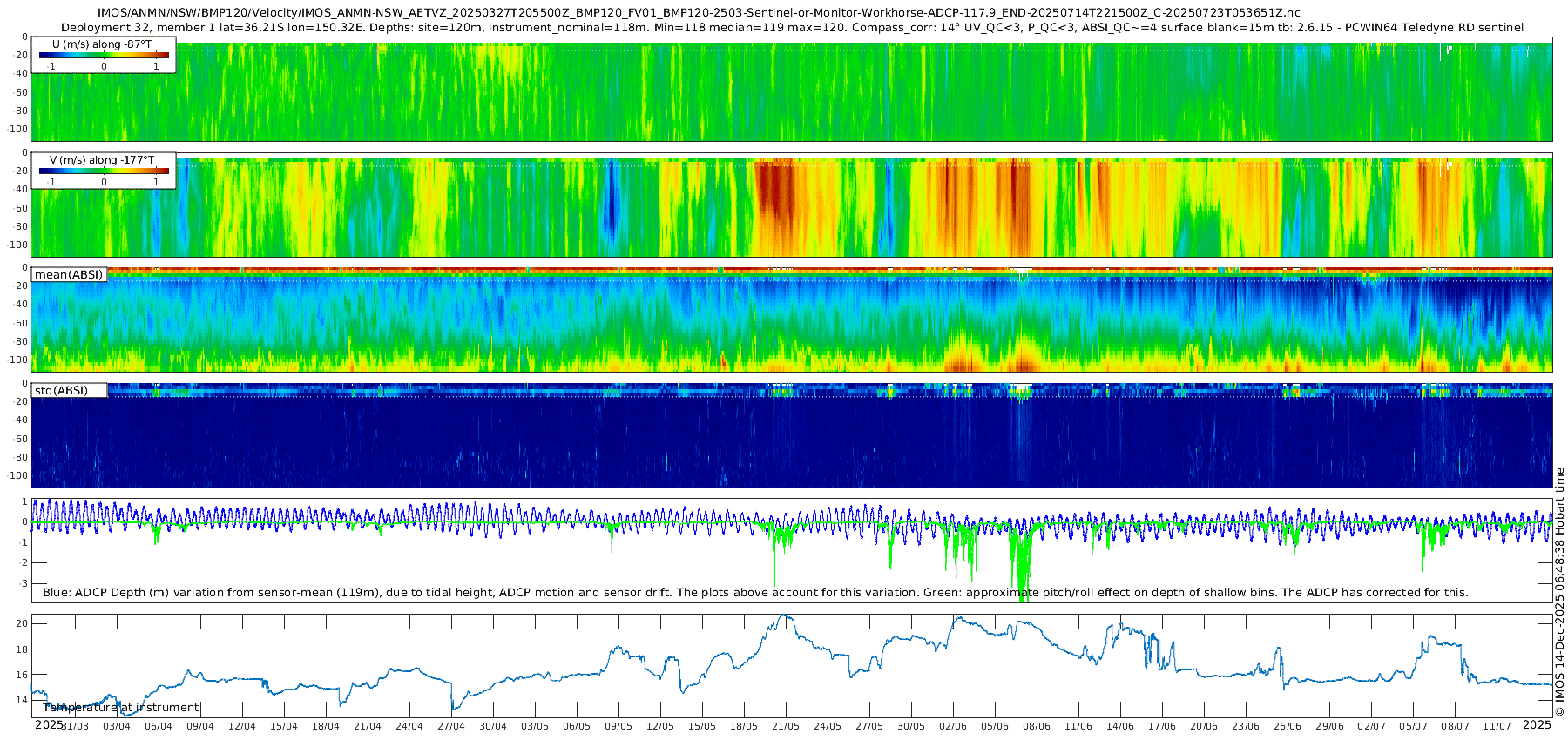Click the U (m/s) along -87°T colorbar

[x=104, y=55]
